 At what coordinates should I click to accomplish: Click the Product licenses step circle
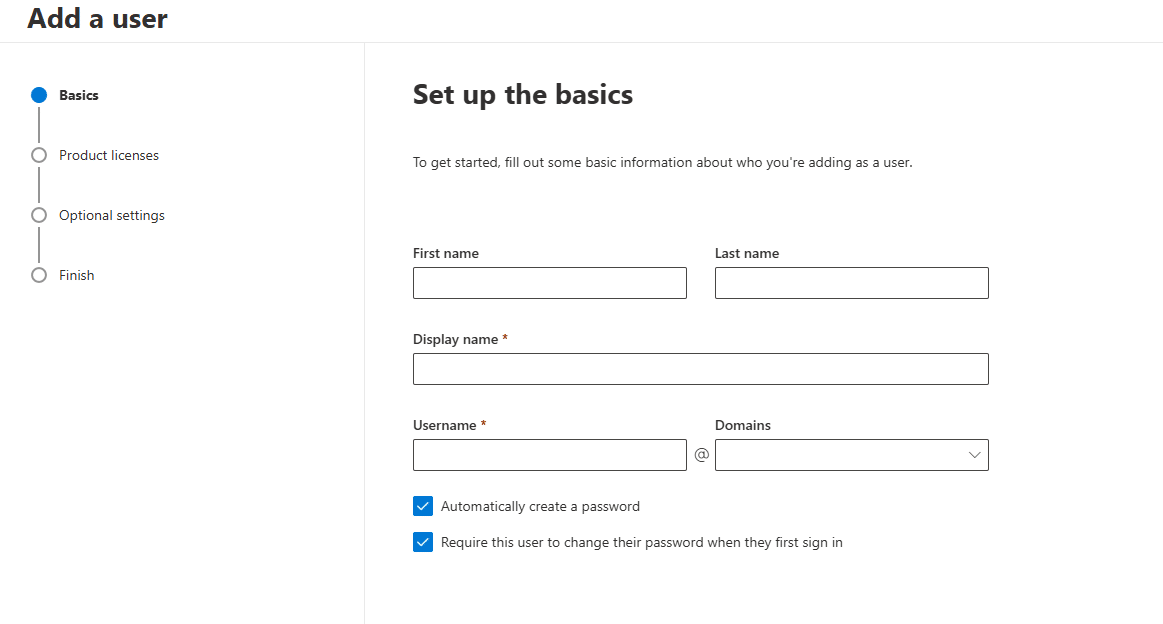tap(39, 155)
